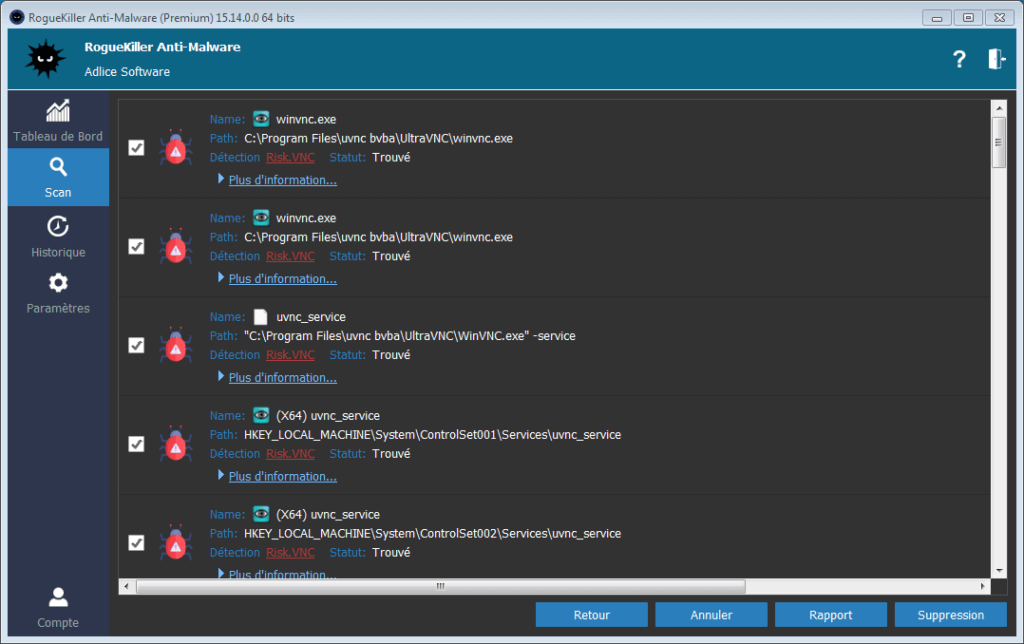Click the red bug icon for ControlSet001 entry
The height and width of the screenshot is (644, 1024).
pyautogui.click(x=176, y=444)
